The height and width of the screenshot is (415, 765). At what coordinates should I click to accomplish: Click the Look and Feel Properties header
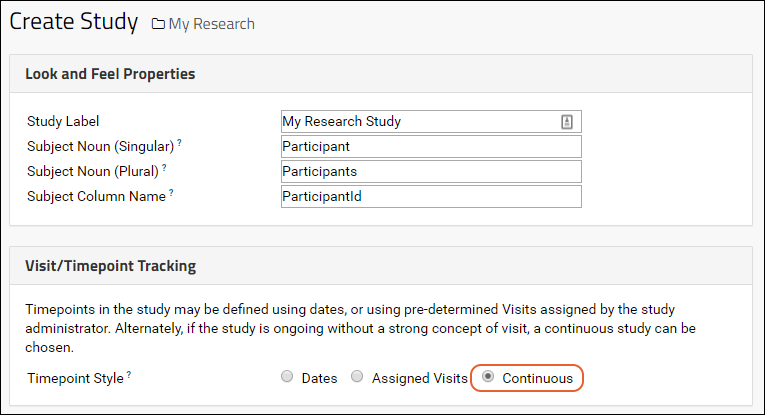tap(110, 74)
